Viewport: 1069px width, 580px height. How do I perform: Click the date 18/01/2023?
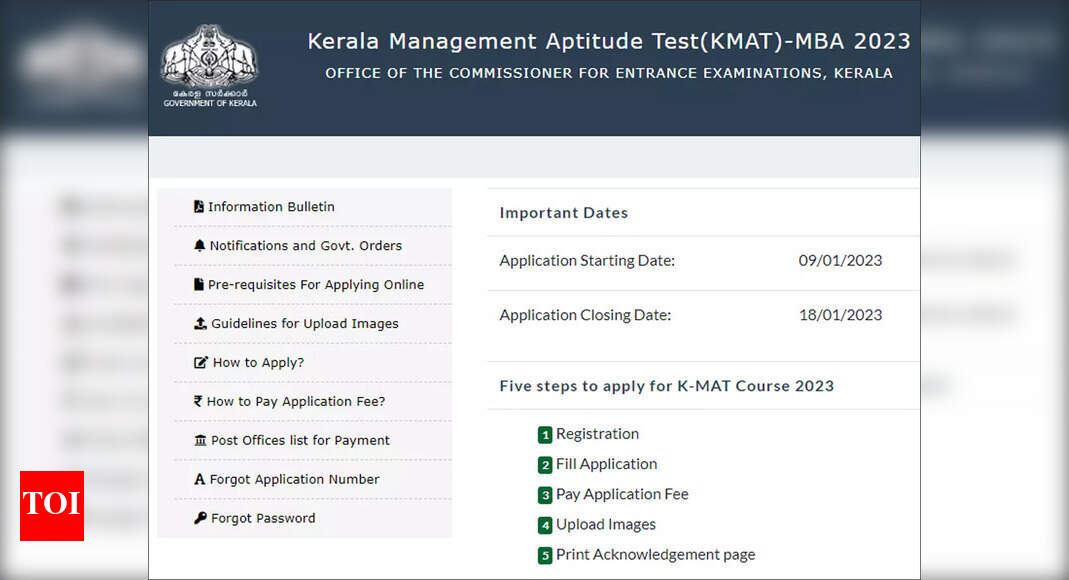[x=841, y=315]
